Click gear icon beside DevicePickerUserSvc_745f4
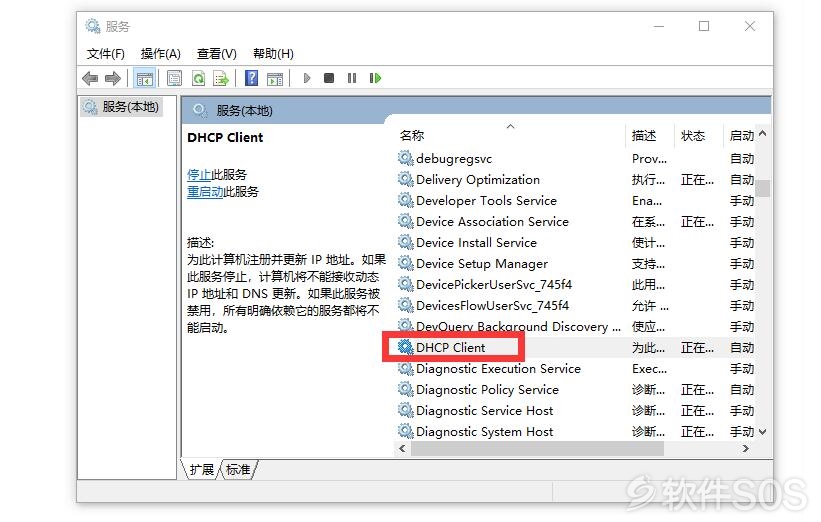The image size is (821, 522). 405,284
